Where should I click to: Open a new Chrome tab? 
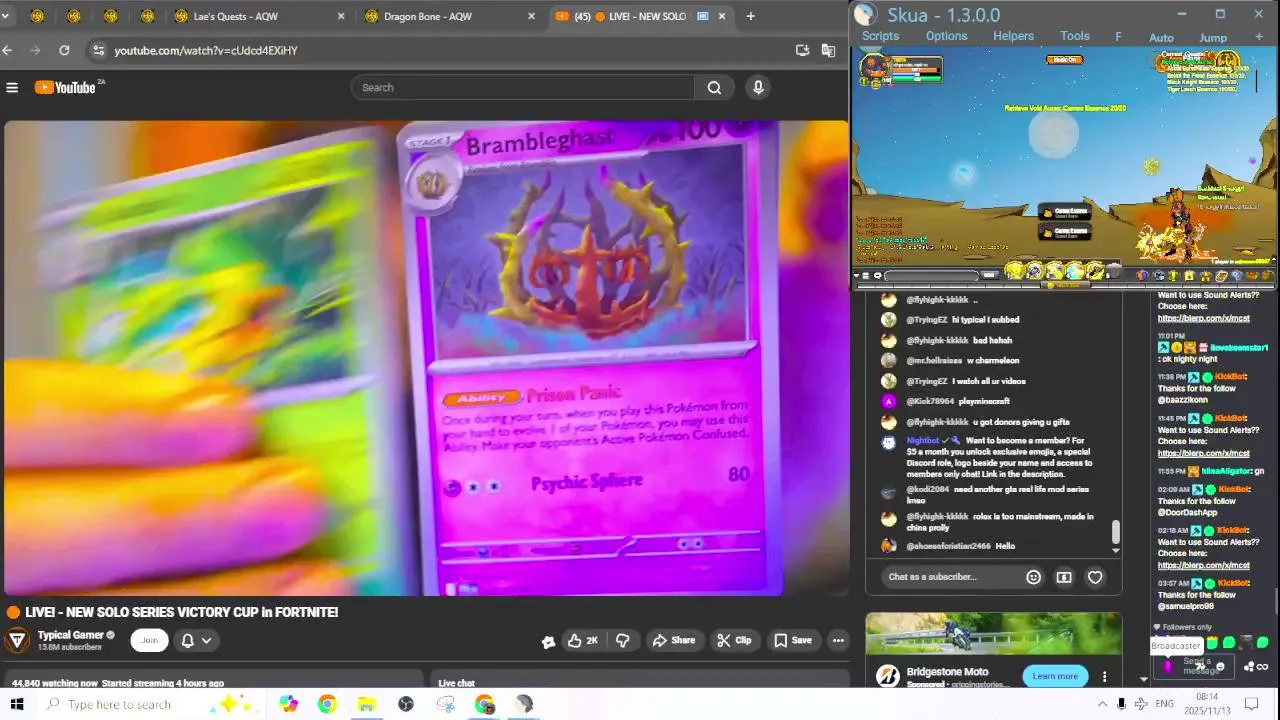pos(750,16)
